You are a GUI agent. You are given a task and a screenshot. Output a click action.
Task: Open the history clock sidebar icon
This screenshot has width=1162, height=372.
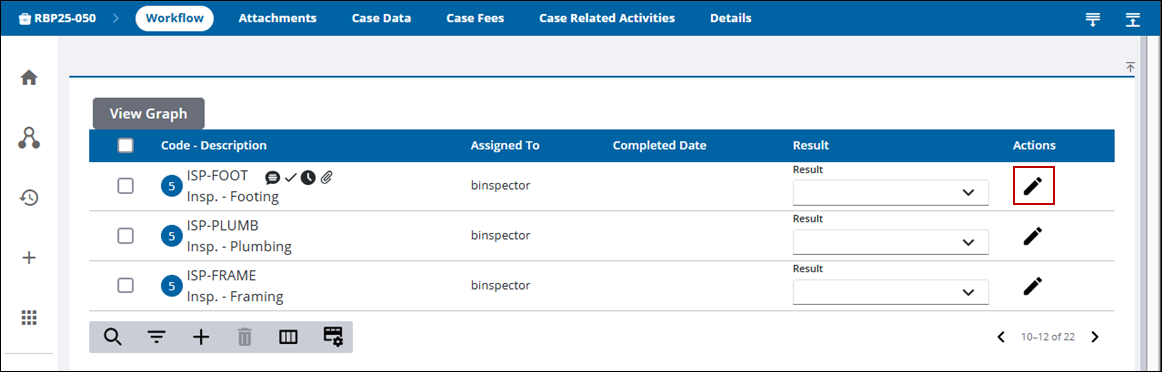(x=28, y=198)
